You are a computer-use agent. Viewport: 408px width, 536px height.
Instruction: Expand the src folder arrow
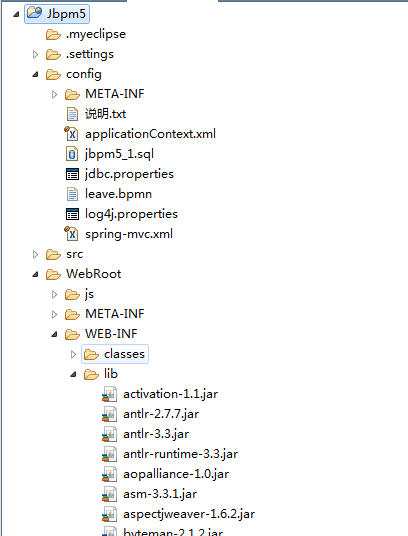click(x=35, y=254)
